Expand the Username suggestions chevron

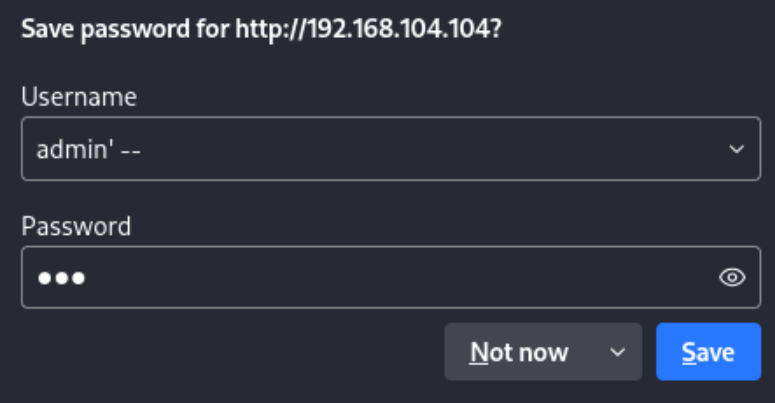736,149
